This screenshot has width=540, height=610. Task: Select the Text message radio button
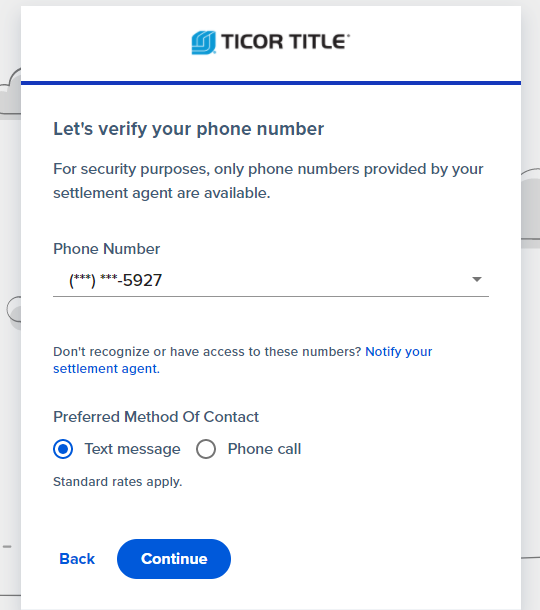(63, 449)
